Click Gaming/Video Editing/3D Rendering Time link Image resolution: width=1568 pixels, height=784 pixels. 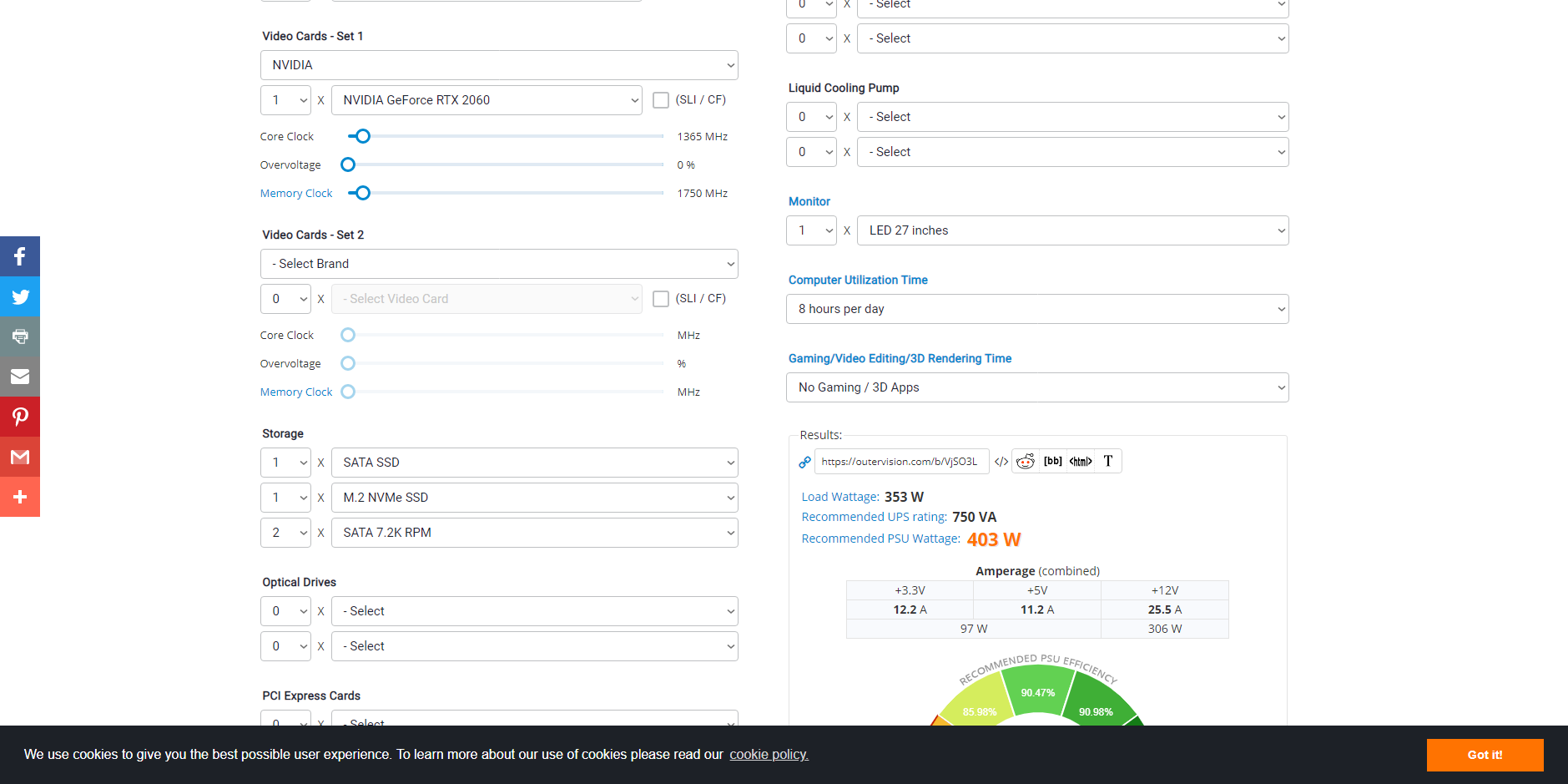tap(900, 359)
